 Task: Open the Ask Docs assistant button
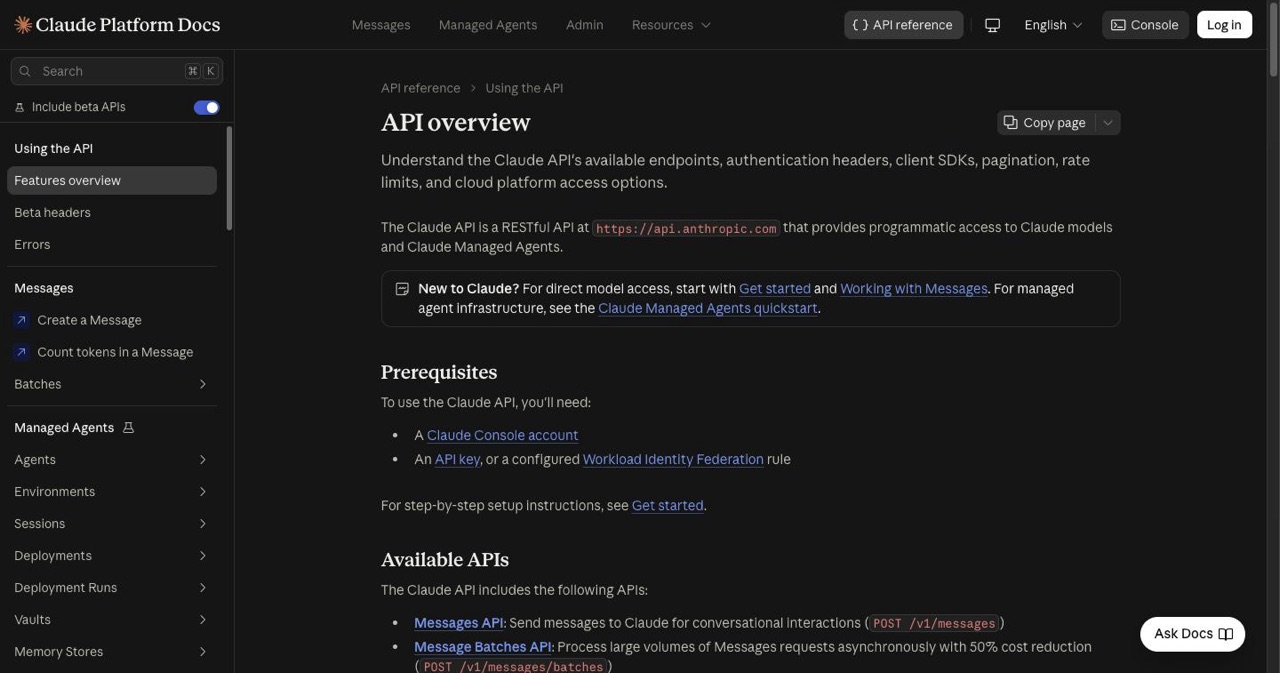click(1193, 634)
